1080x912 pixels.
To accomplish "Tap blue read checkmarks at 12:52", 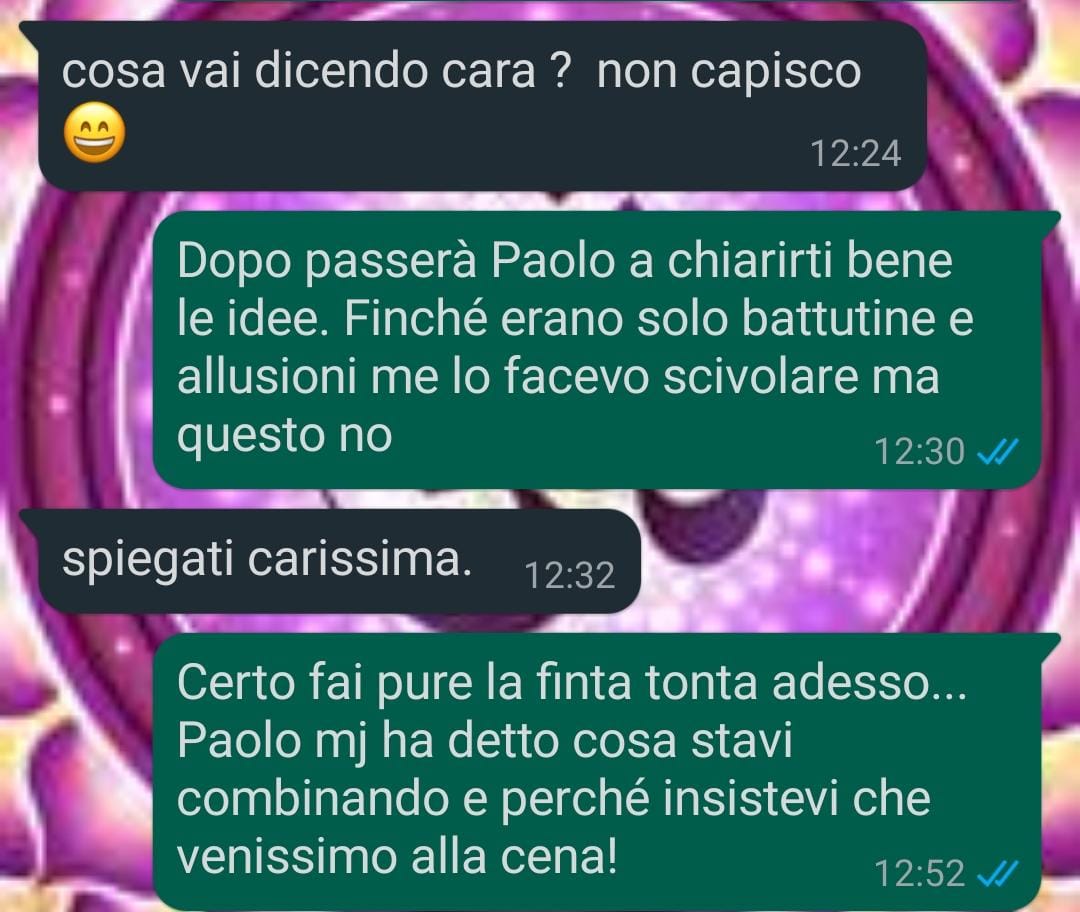I will [998, 873].
